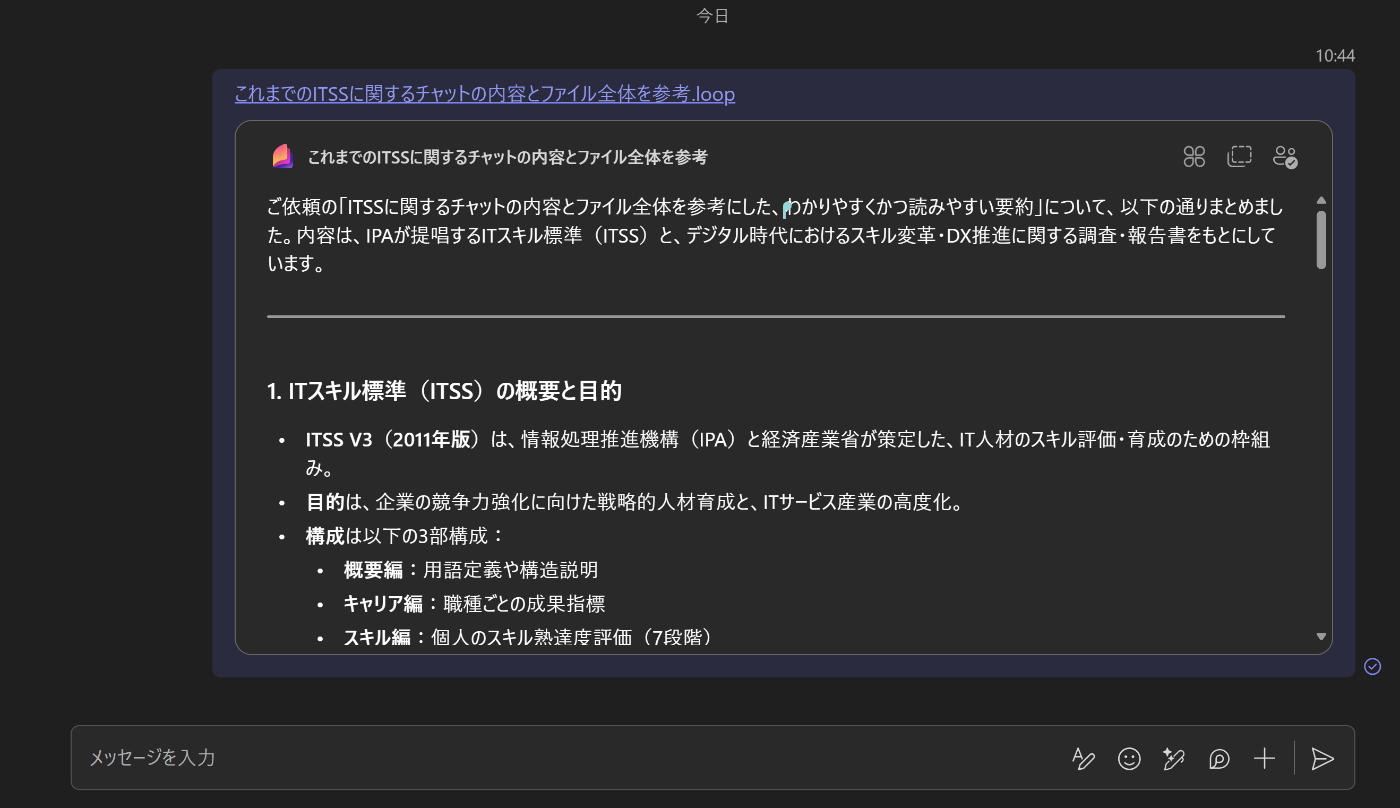Open the Loop apps grid icon
This screenshot has width=1400, height=808.
click(x=1194, y=156)
